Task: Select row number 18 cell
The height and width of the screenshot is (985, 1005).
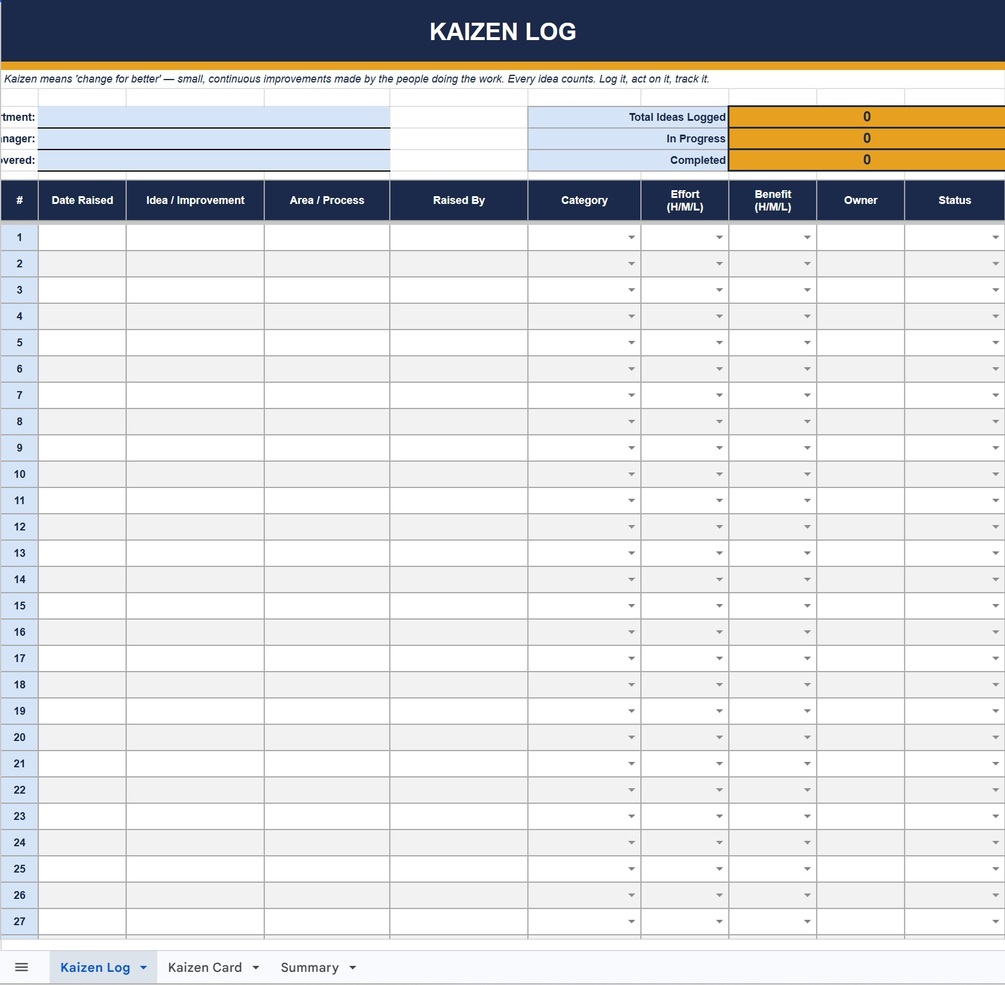Action: (x=19, y=684)
